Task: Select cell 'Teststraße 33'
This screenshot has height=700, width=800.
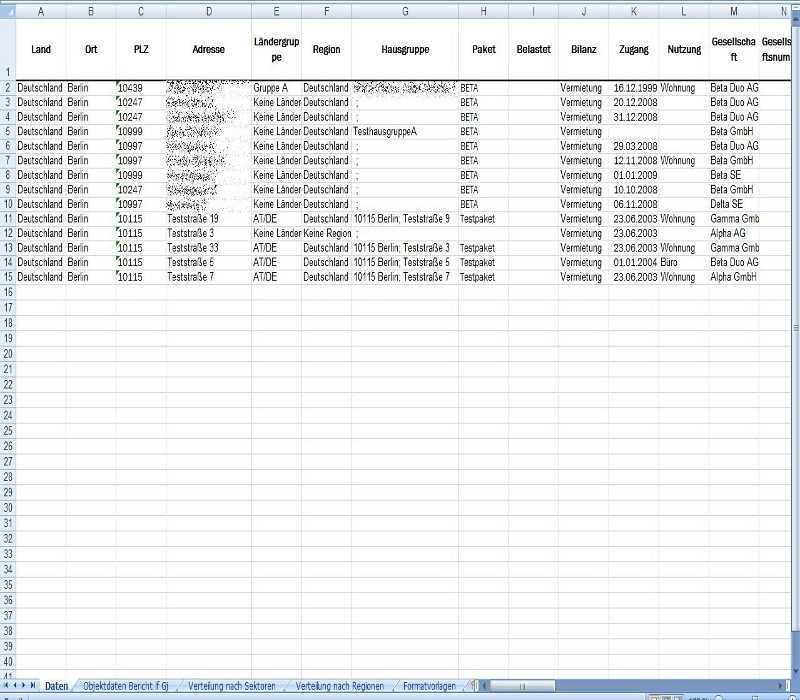Action: 209,247
